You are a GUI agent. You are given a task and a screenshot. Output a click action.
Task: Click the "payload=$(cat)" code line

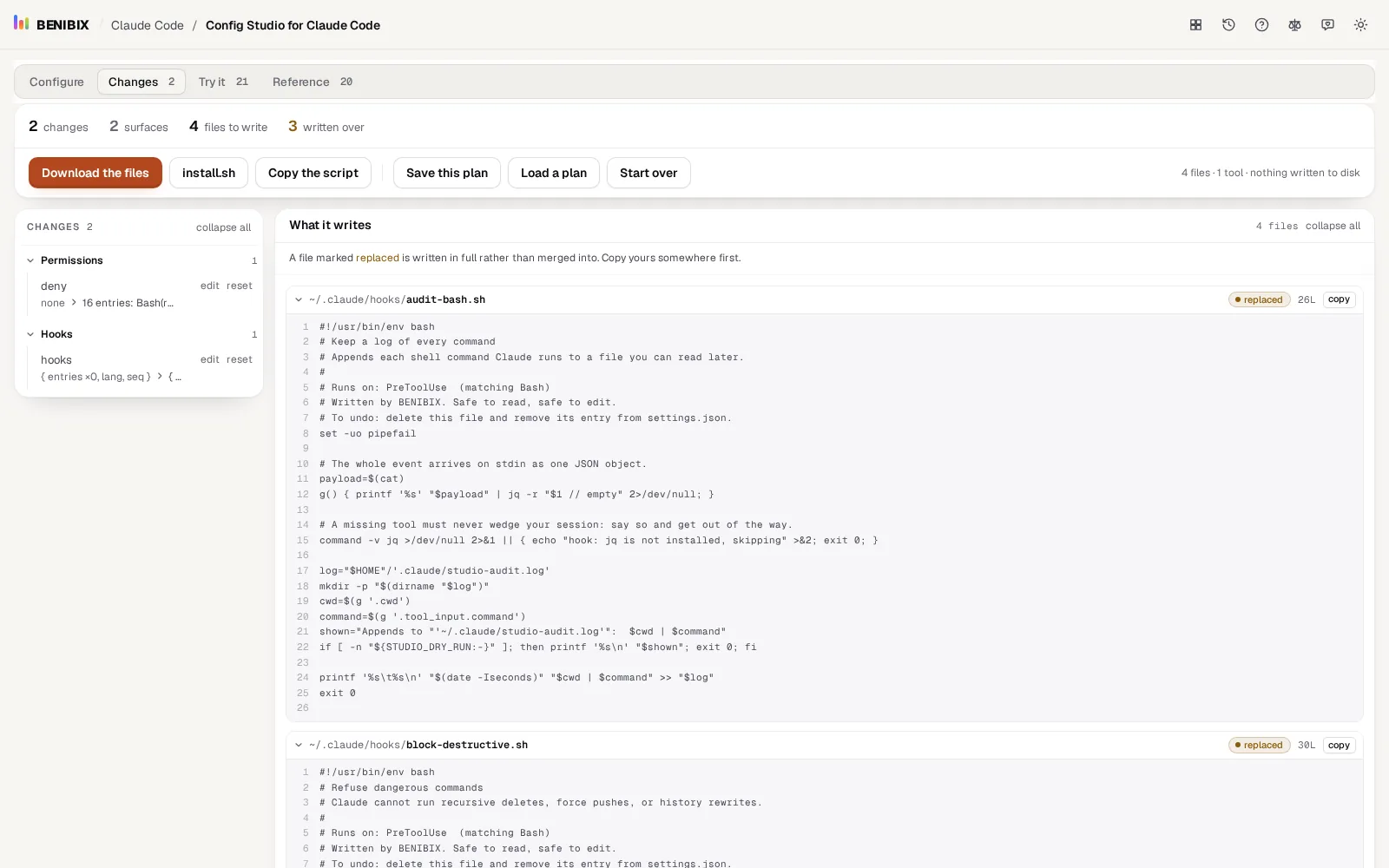[362, 479]
